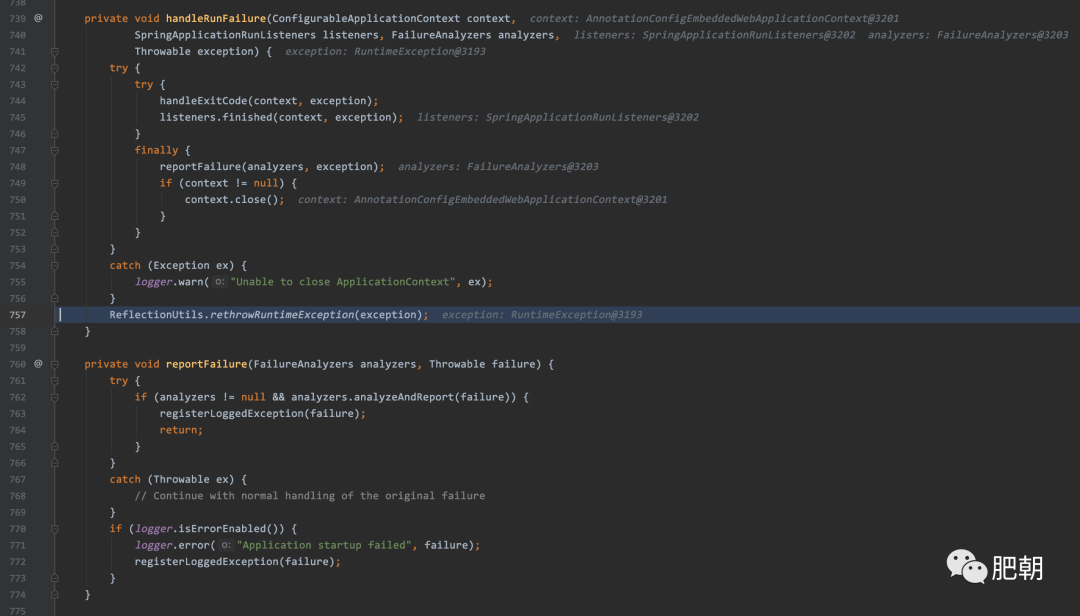Viewport: 1080px width, 616px height.
Task: Click the @ gutter icon beside handleRunFailure
Action: [x=39, y=18]
